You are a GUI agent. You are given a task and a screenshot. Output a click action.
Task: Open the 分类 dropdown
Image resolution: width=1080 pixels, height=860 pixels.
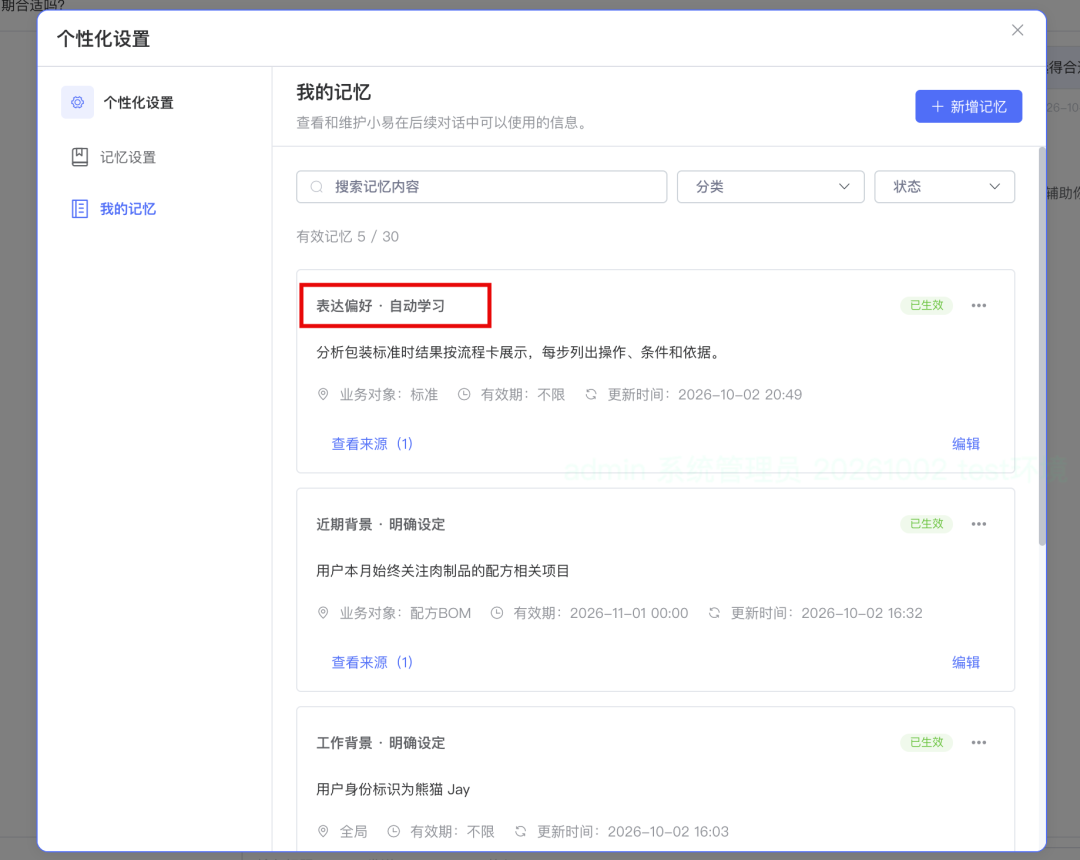(770, 187)
